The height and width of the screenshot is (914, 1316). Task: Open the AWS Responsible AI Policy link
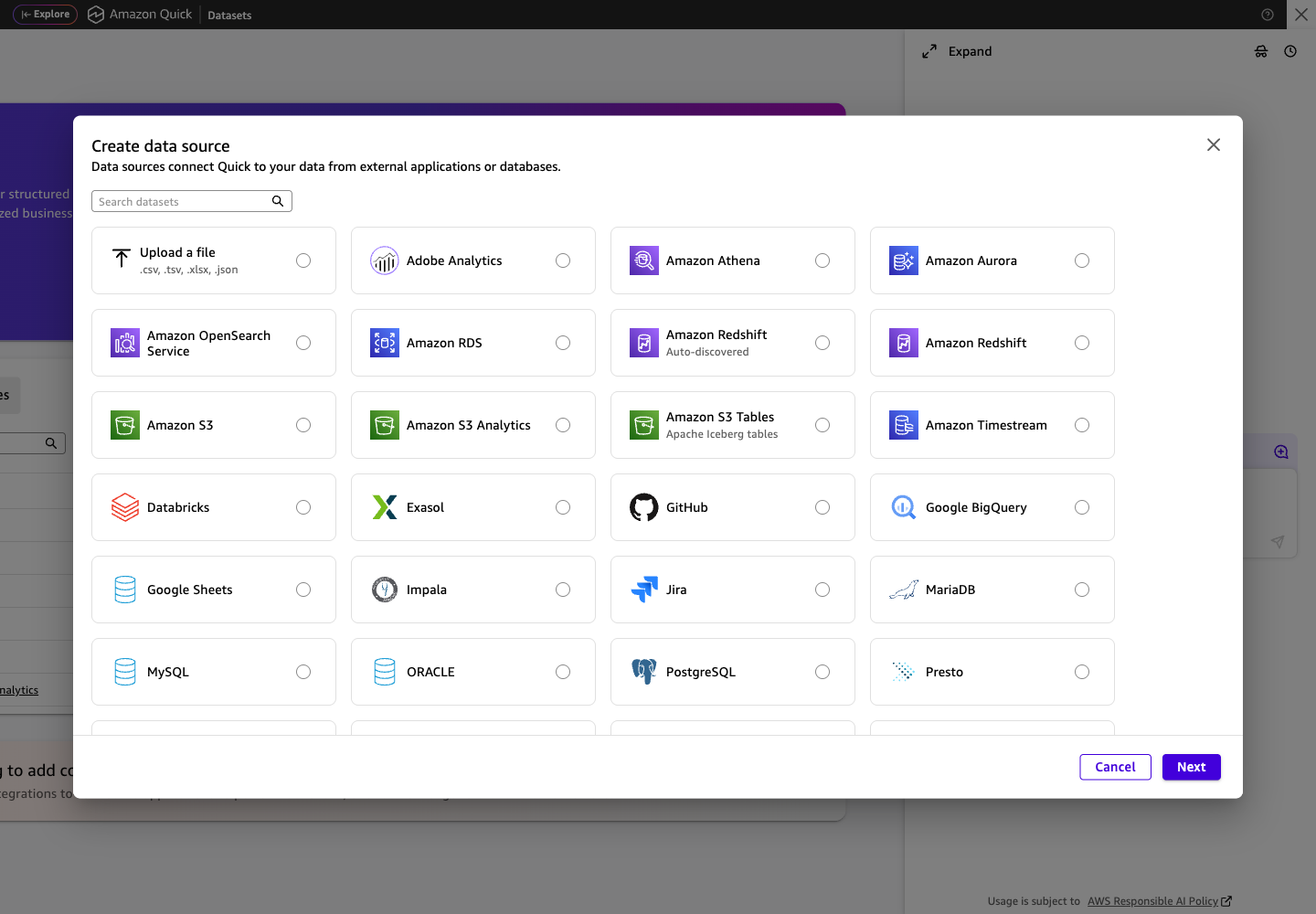click(1159, 901)
